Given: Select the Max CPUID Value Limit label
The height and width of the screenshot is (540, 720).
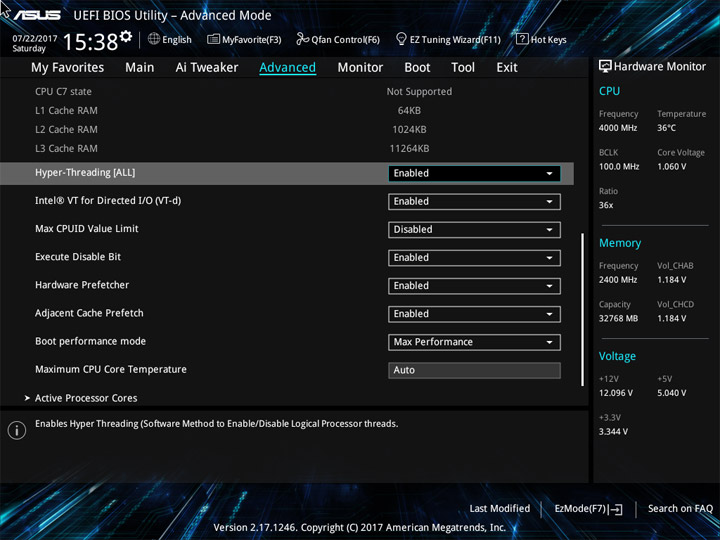Looking at the screenshot, I should 86,229.
